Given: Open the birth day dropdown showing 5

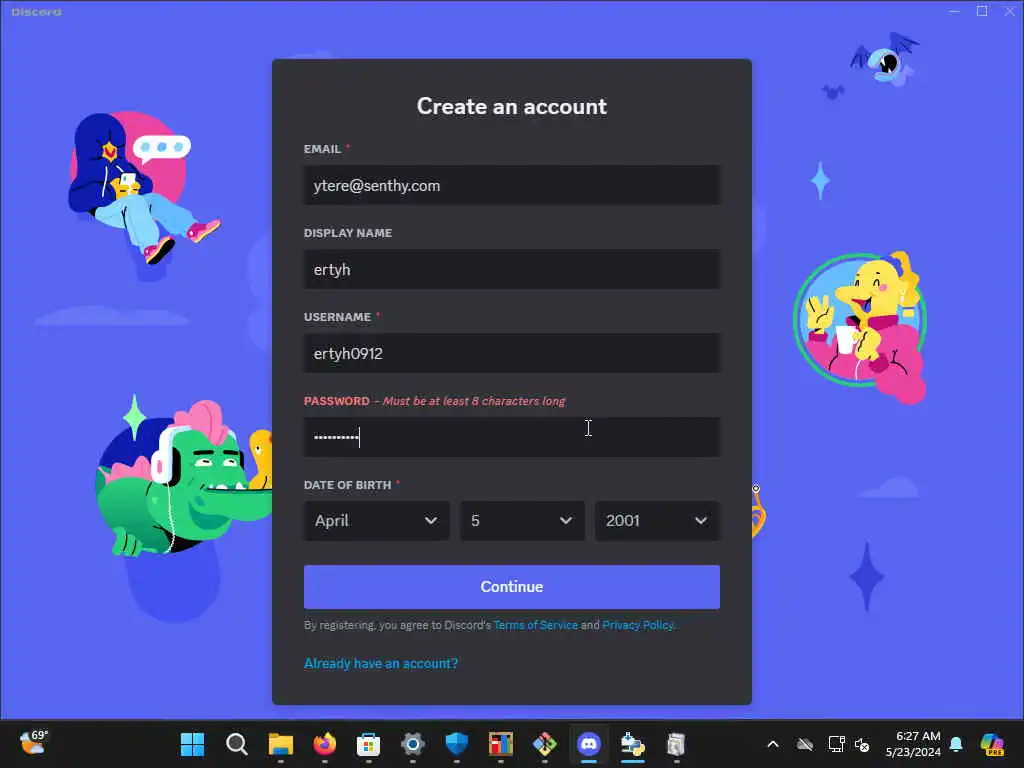Looking at the screenshot, I should 522,520.
